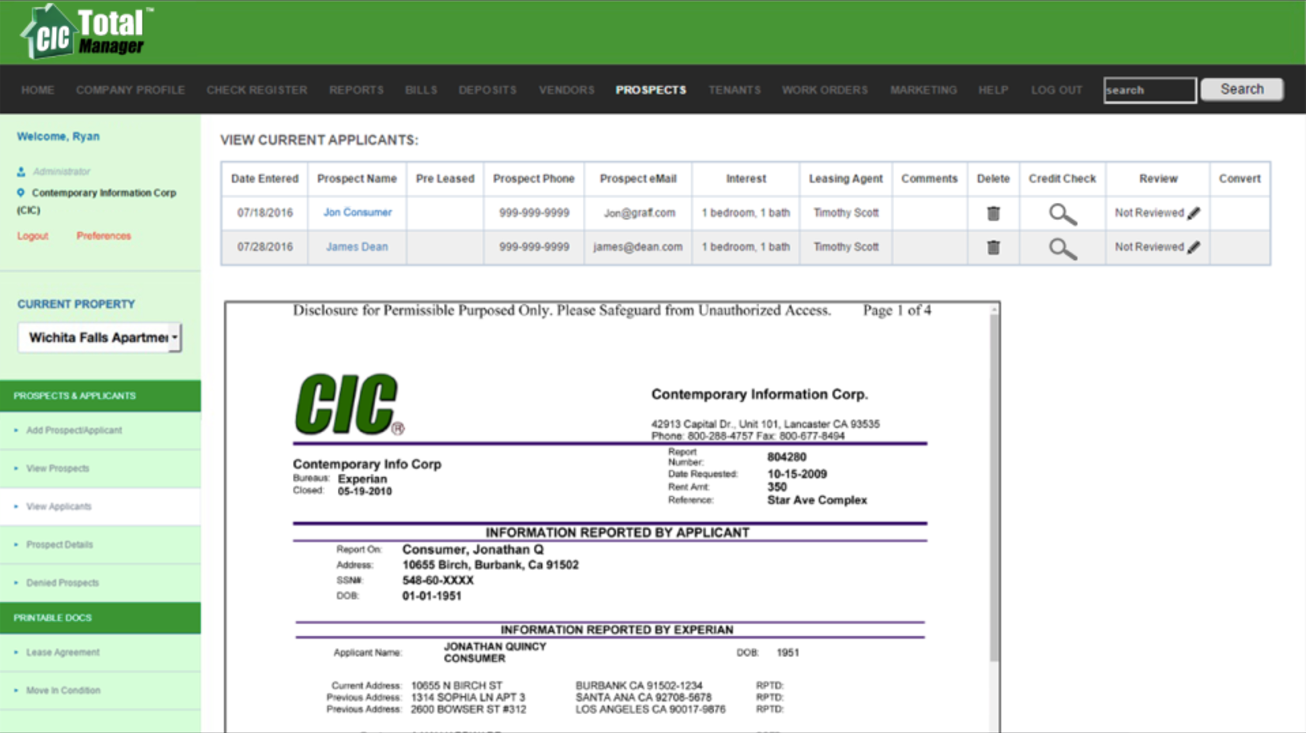
Task: Open the REPORTS menu
Action: tap(356, 90)
